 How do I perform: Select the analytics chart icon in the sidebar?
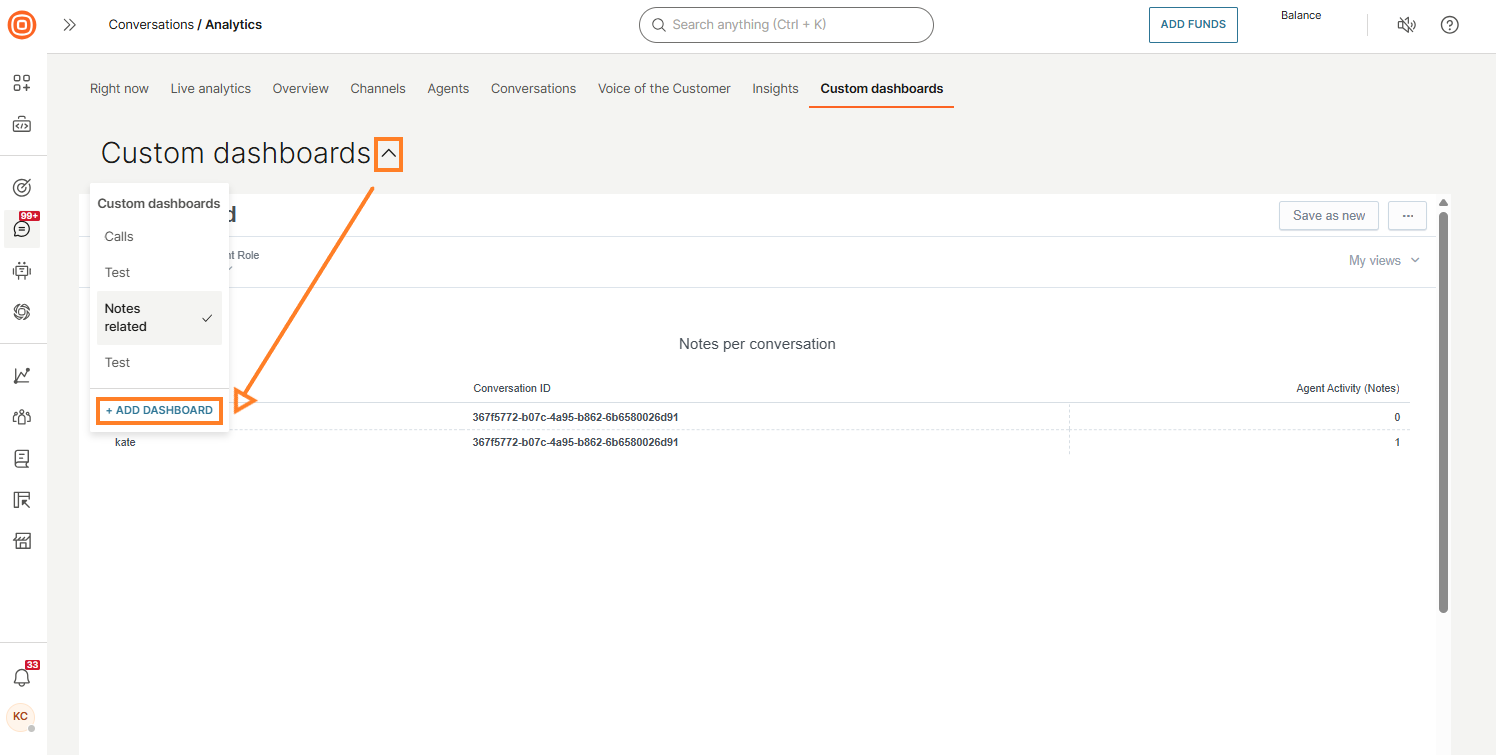(21, 374)
